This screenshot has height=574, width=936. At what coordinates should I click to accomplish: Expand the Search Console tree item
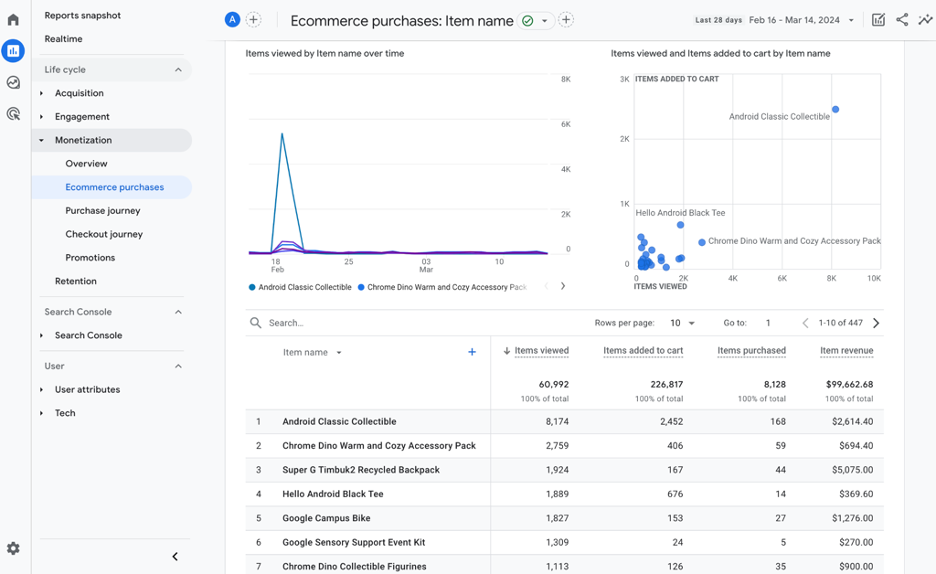pos(41,335)
